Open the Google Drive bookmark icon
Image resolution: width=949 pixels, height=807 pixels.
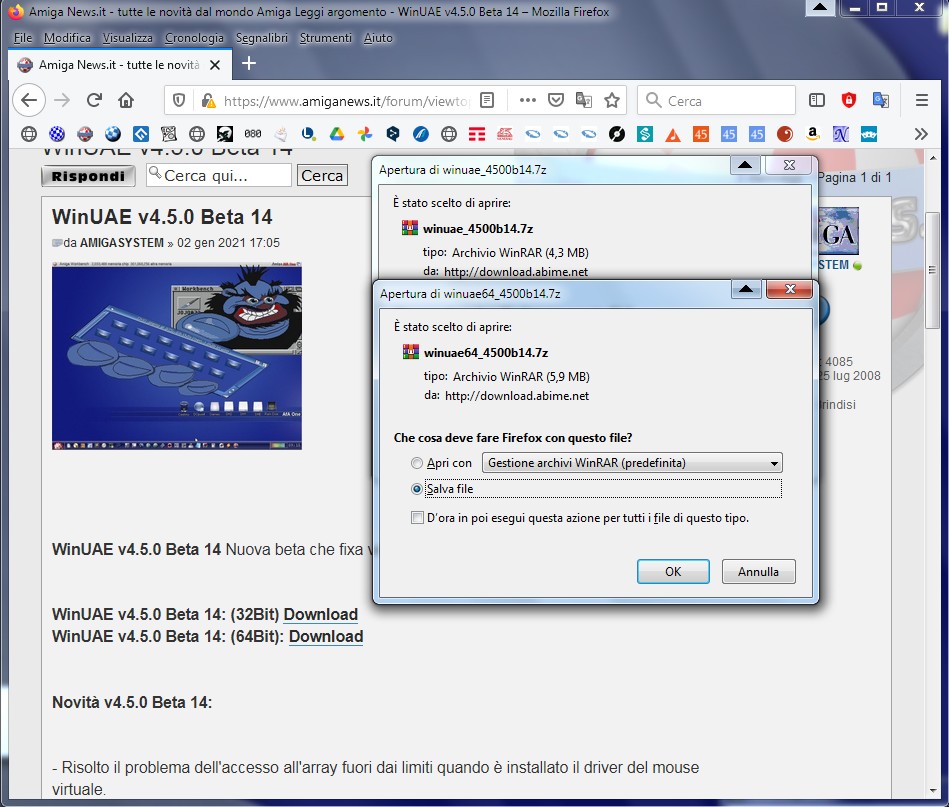pos(337,133)
